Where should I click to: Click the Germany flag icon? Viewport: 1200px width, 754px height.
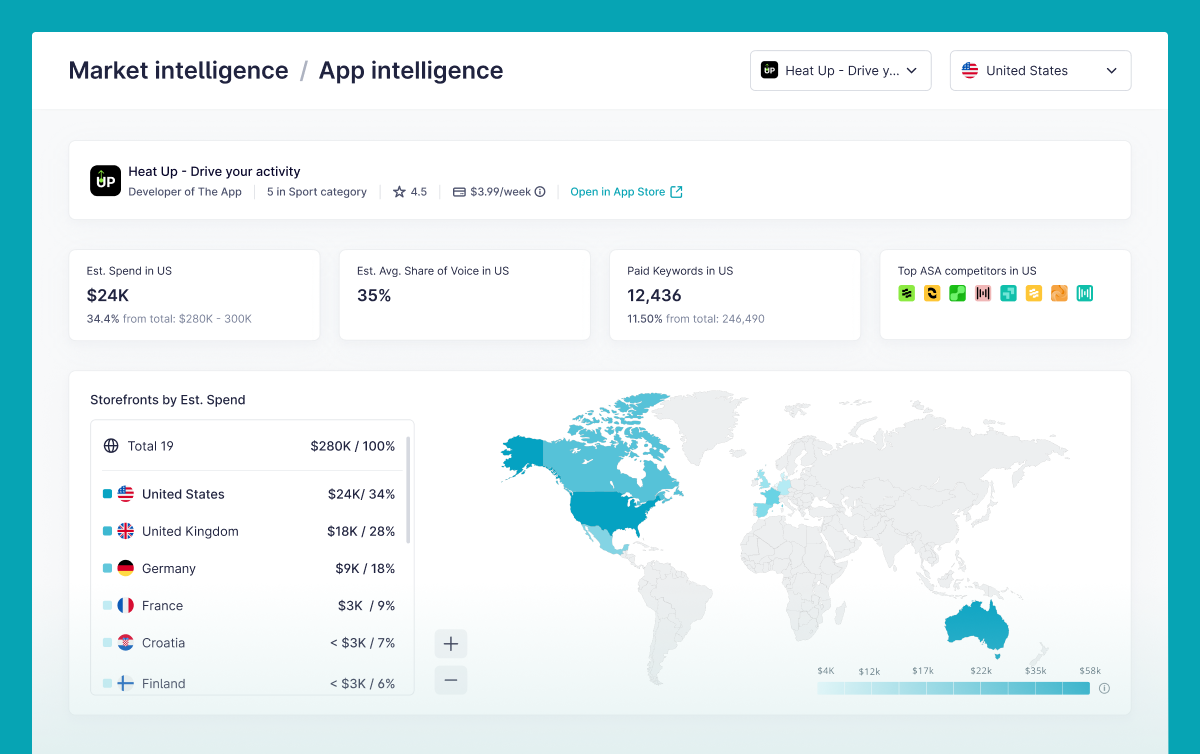click(126, 568)
